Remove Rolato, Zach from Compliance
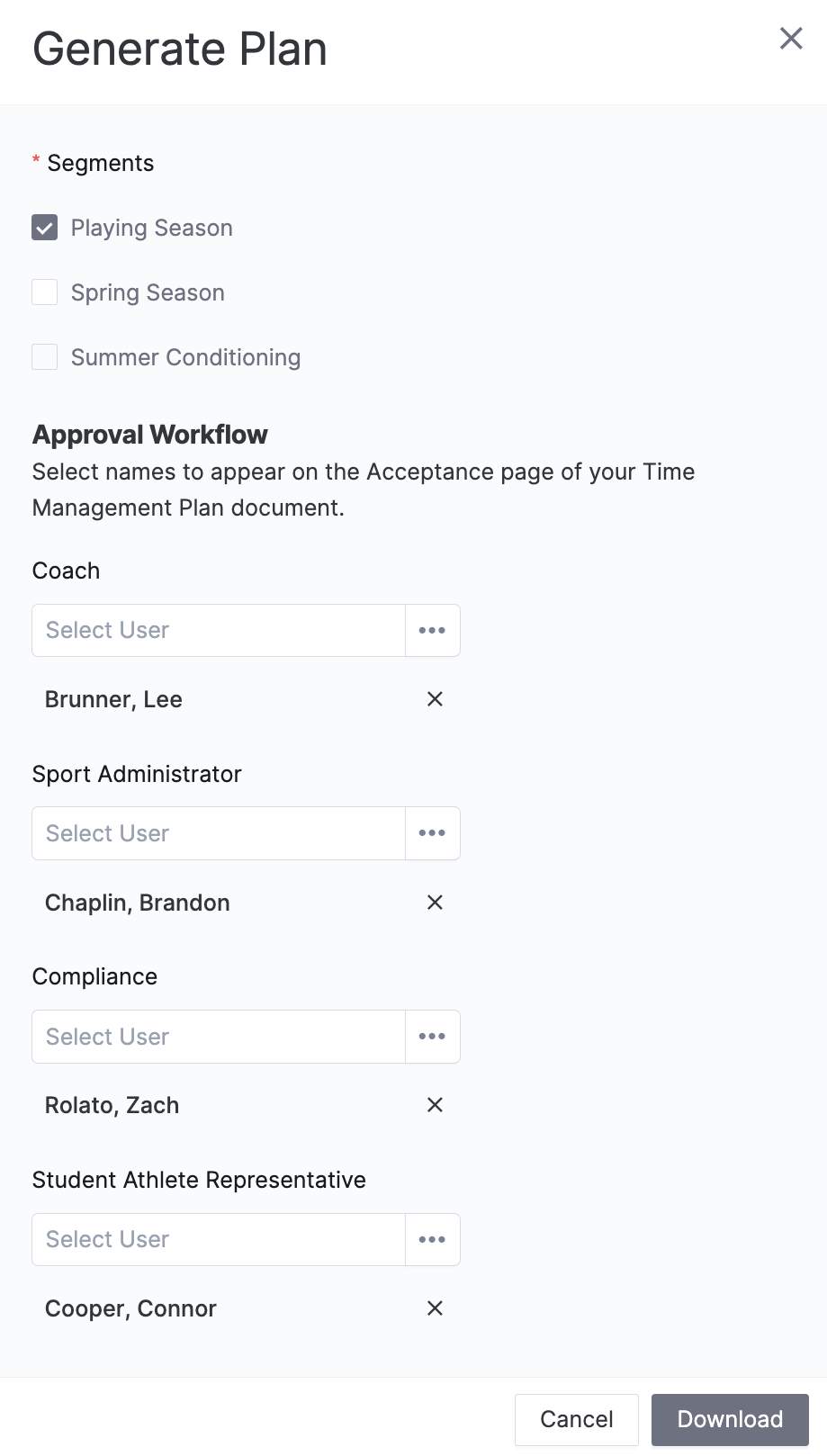This screenshot has height=1456, width=827. point(435,1105)
